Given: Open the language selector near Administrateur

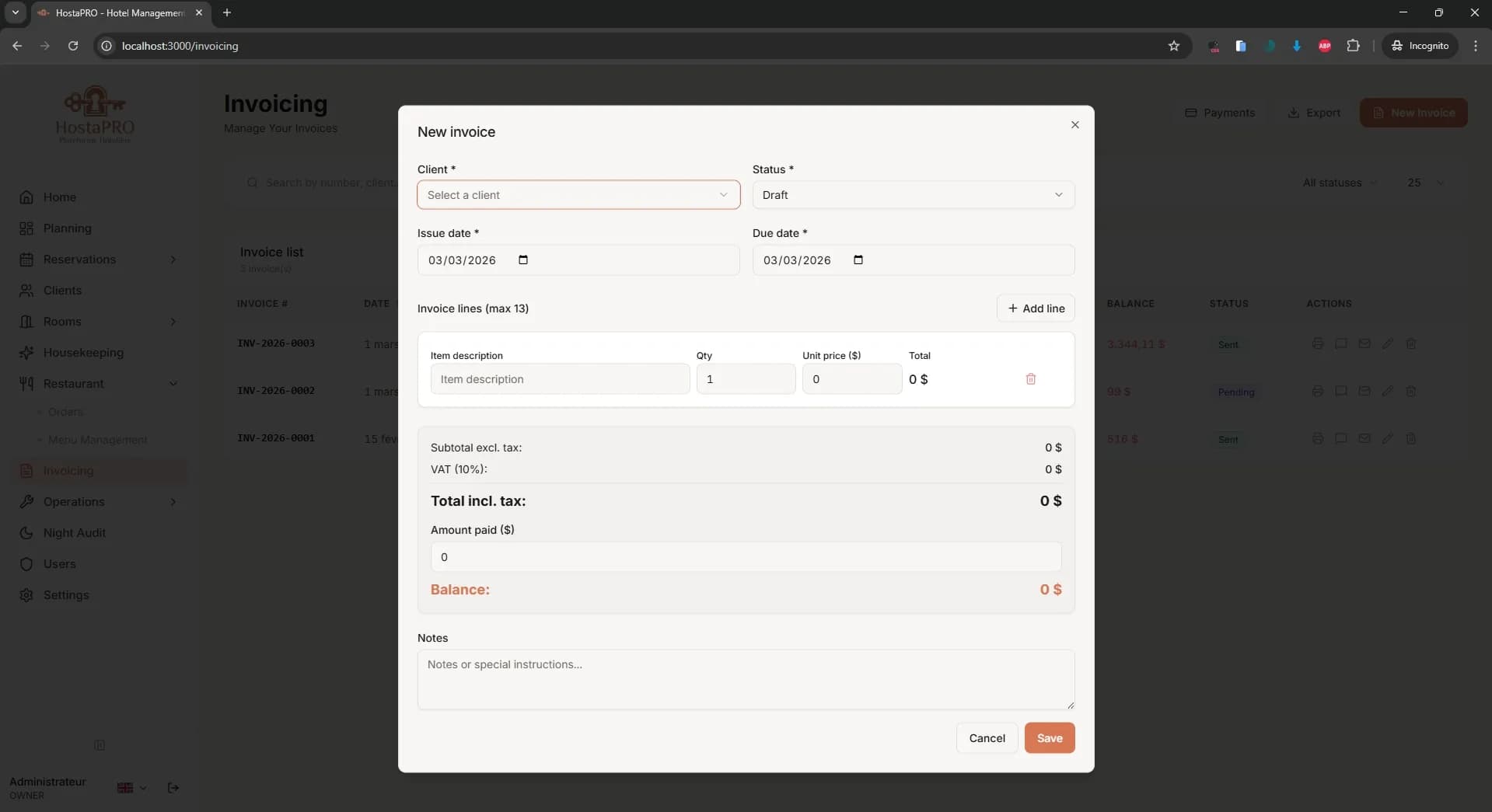Looking at the screenshot, I should point(131,788).
